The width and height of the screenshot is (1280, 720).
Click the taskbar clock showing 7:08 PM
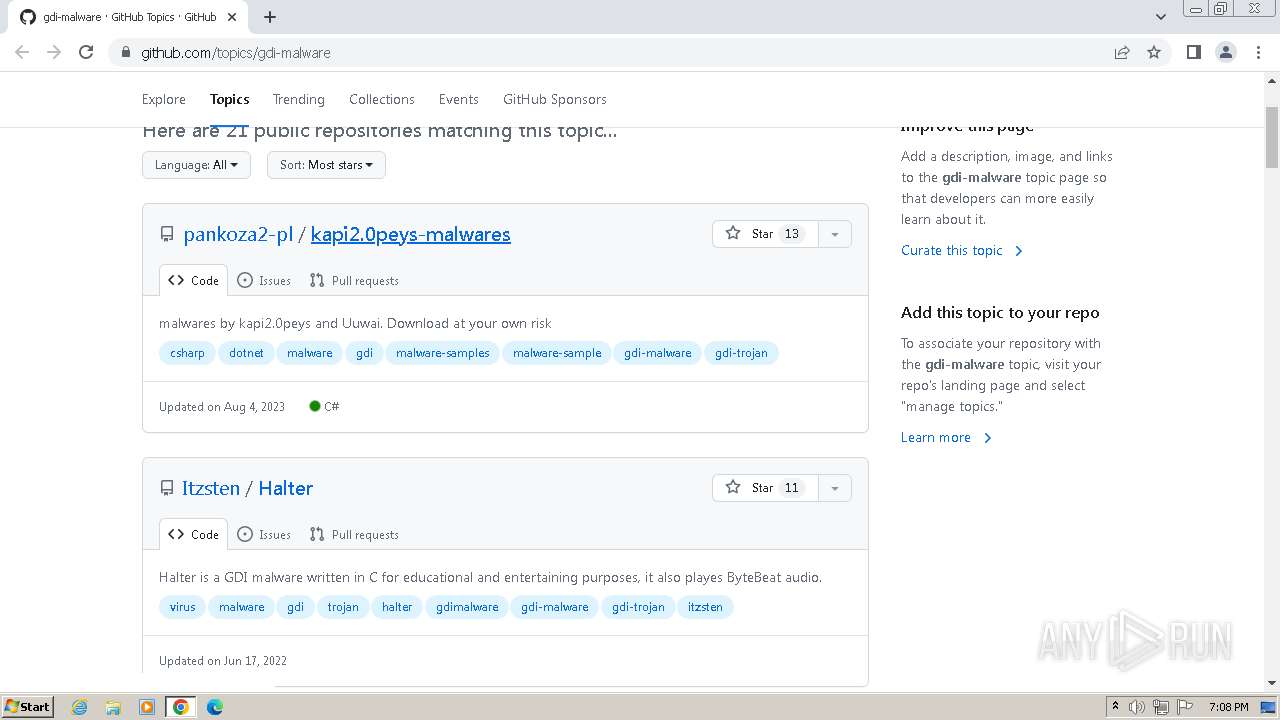click(x=1228, y=707)
